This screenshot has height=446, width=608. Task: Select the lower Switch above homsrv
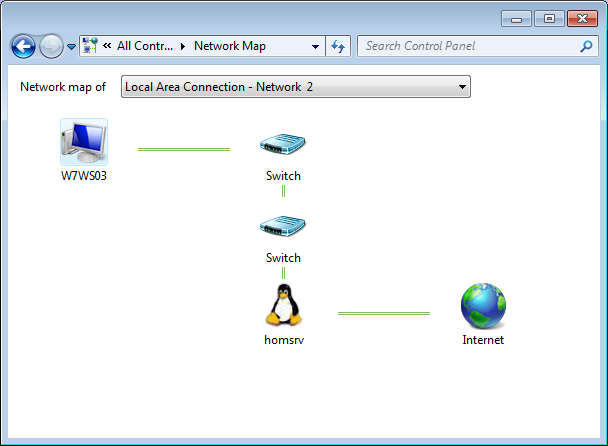pos(283,228)
